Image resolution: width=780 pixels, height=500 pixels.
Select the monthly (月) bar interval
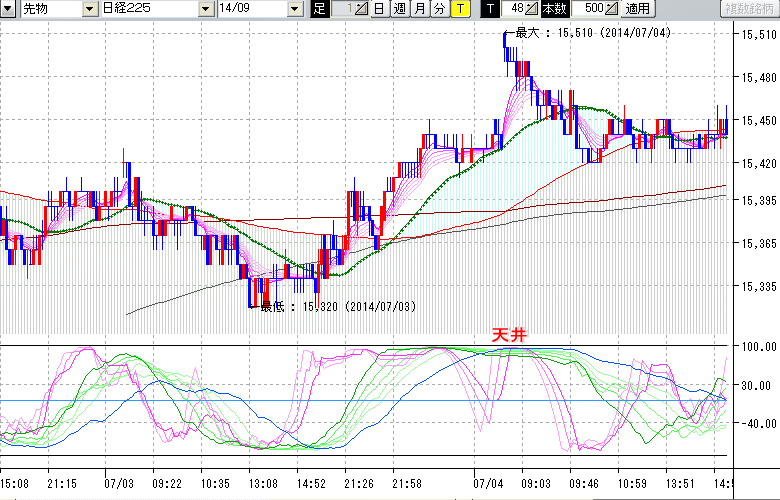(x=419, y=9)
